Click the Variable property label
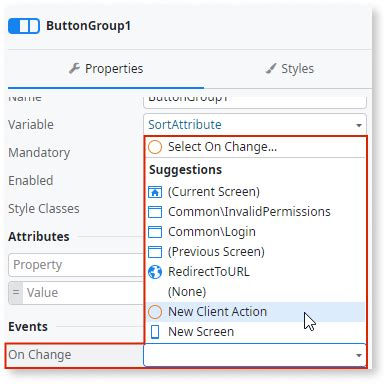 (x=31, y=125)
